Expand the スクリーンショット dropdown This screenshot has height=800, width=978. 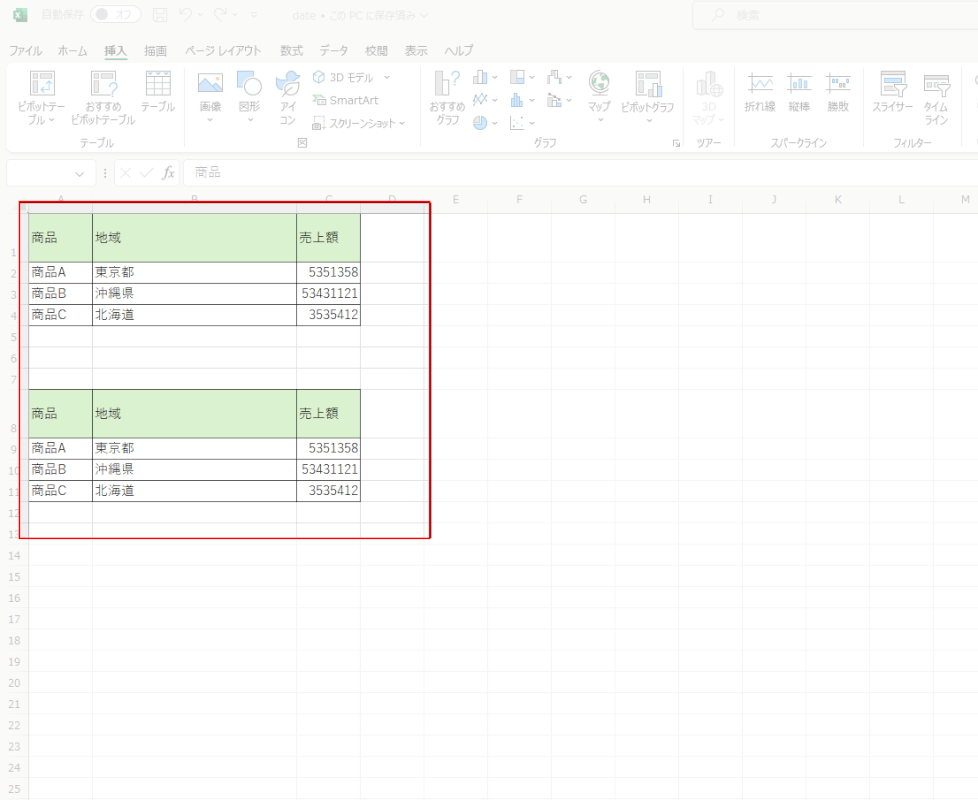[x=402, y=123]
